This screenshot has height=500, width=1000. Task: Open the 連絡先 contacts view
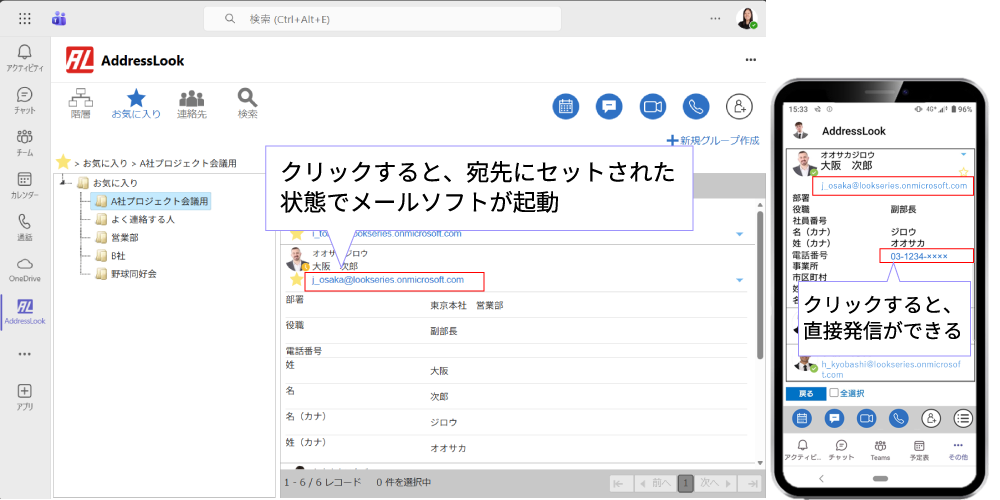click(x=191, y=103)
